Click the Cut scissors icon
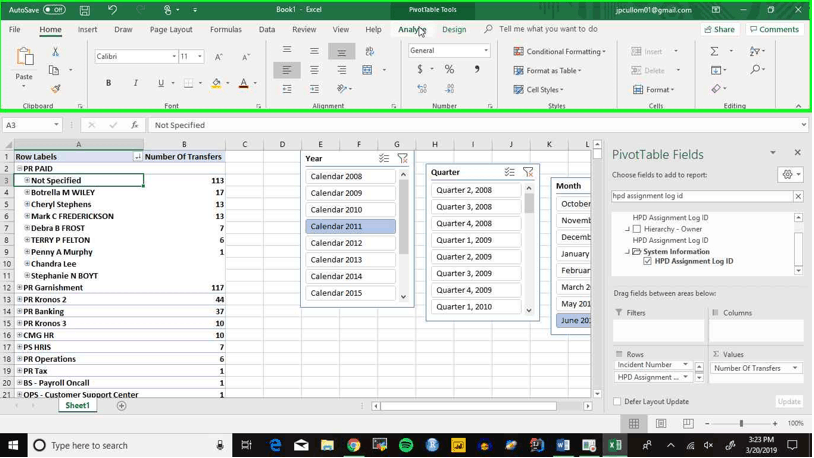This screenshot has height=458, width=814. pos(55,51)
